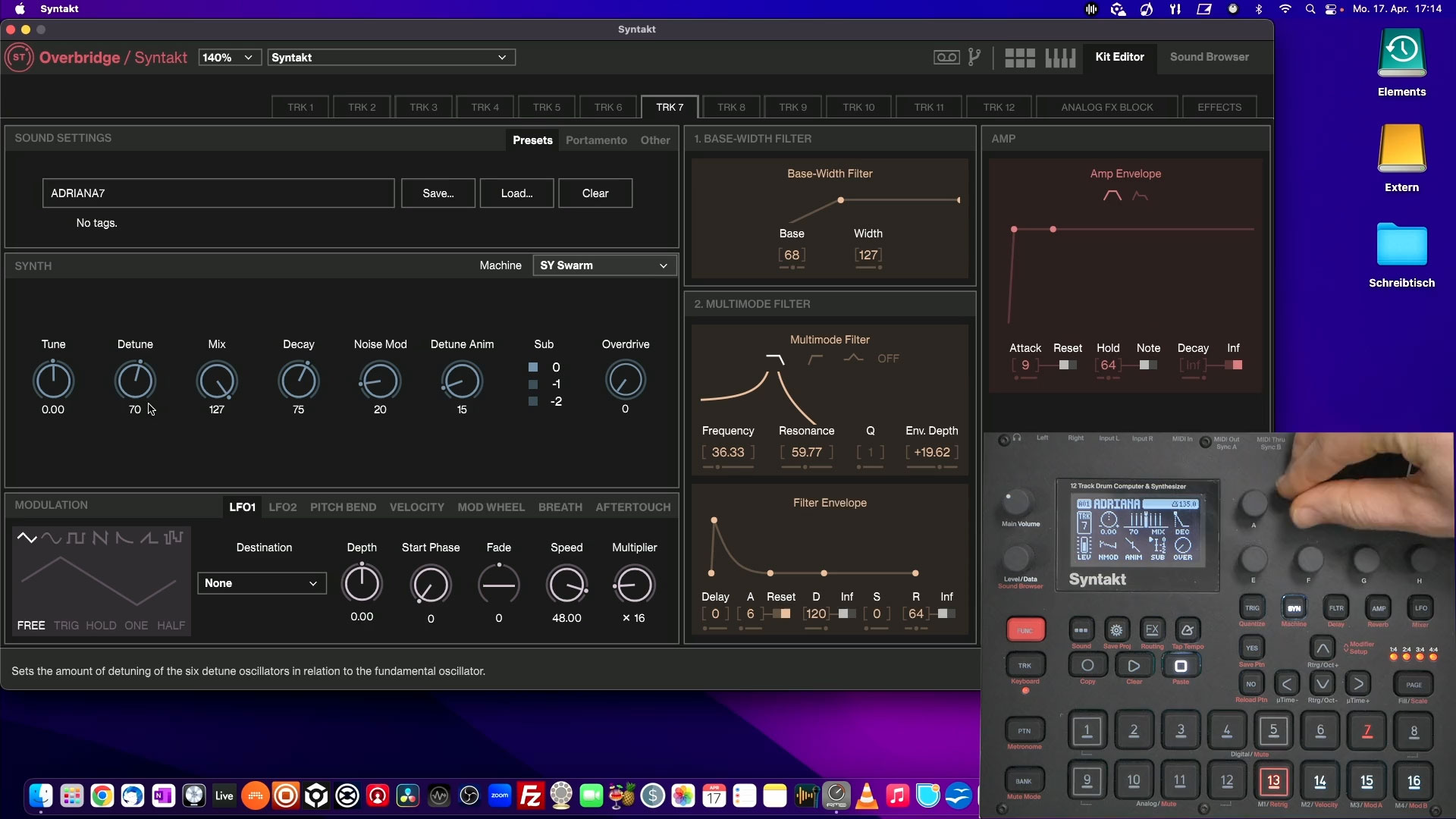Image resolution: width=1456 pixels, height=819 pixels.
Task: Switch to LFO2 modulation tab
Action: click(283, 507)
